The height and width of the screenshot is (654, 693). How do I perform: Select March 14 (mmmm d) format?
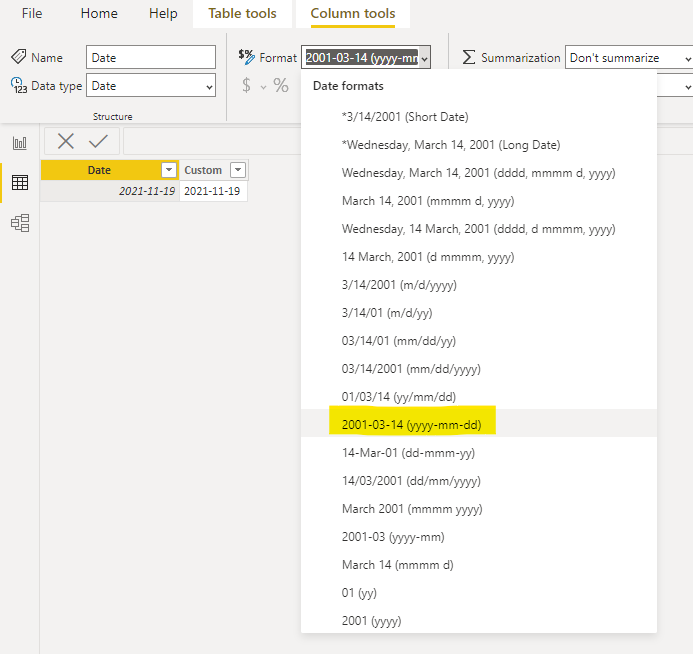click(479, 565)
